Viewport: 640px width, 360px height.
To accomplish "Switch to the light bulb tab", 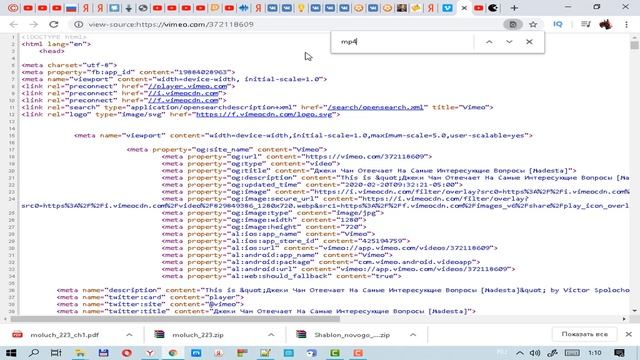I will pyautogui.click(x=301, y=8).
